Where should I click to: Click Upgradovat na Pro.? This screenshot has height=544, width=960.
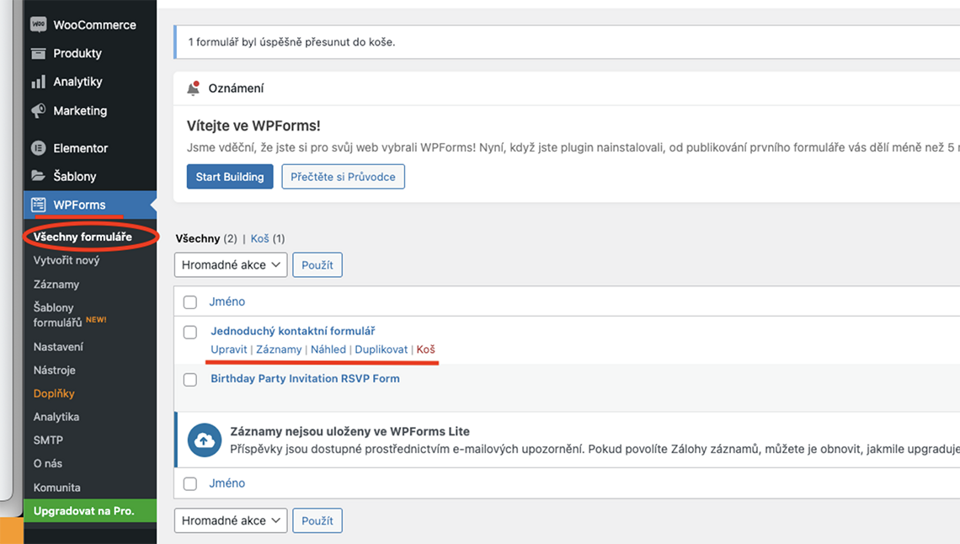tap(90, 511)
